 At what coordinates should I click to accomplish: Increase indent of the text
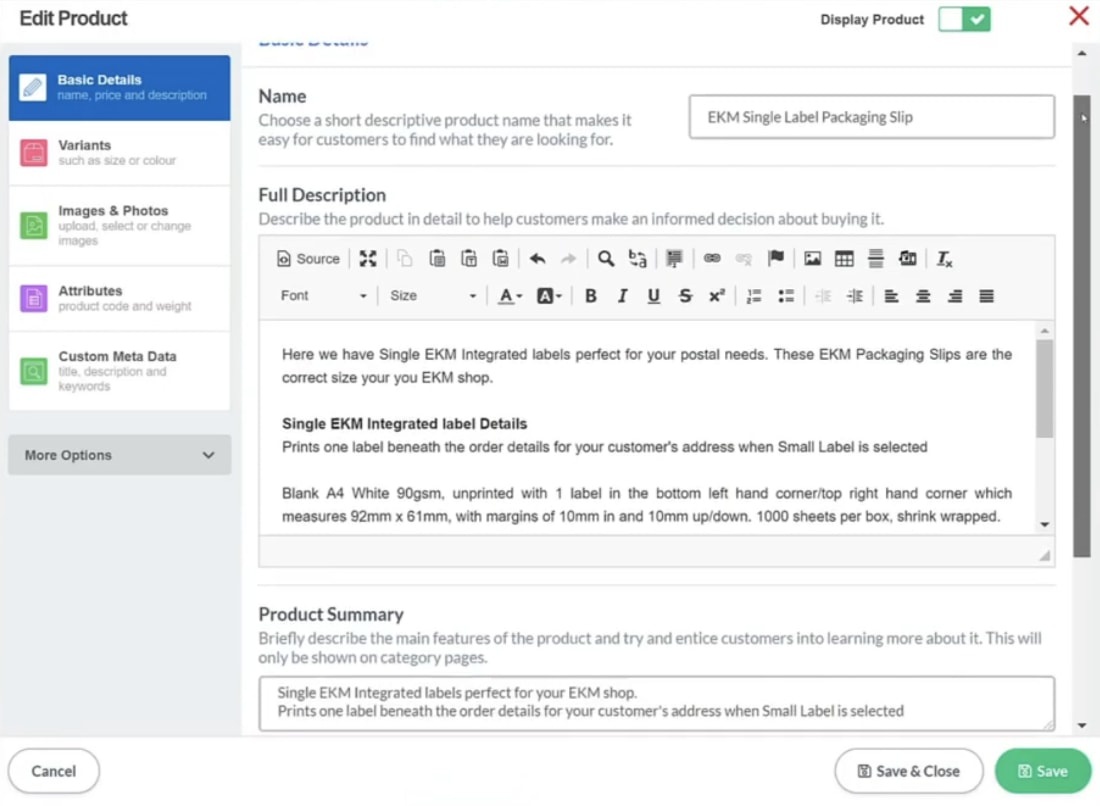tap(854, 296)
